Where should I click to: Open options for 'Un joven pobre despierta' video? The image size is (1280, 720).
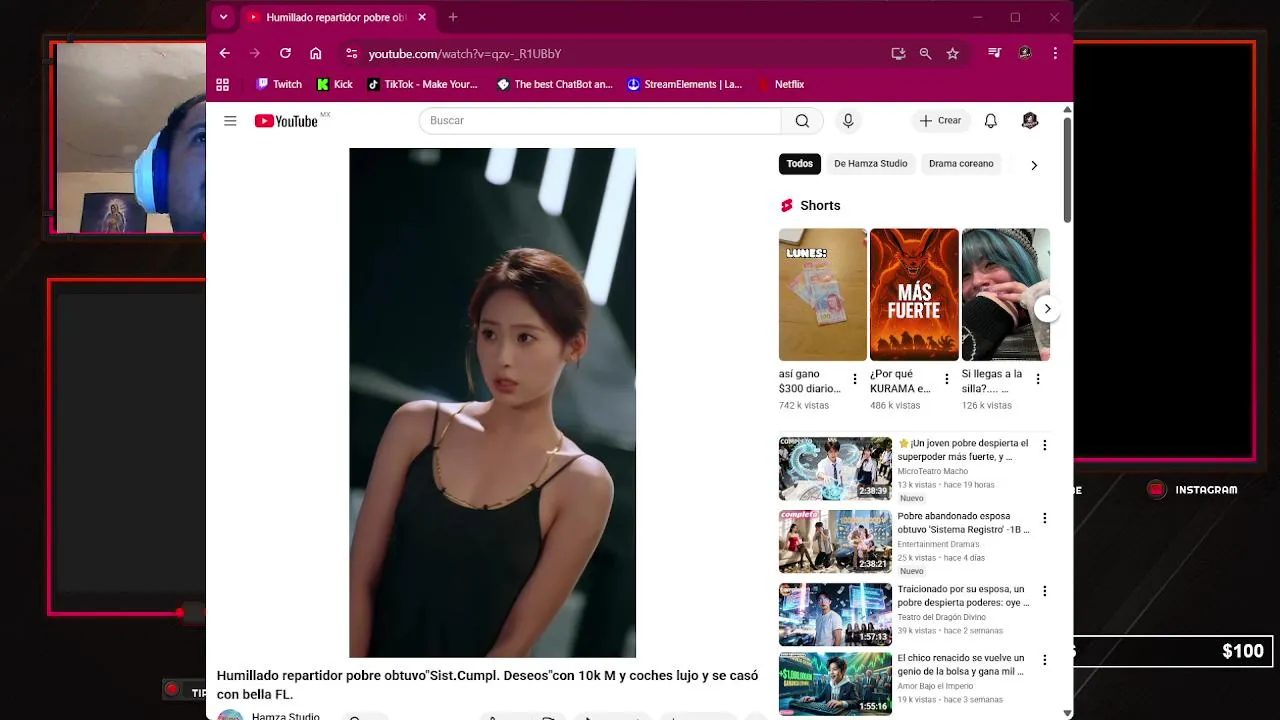pyautogui.click(x=1045, y=445)
